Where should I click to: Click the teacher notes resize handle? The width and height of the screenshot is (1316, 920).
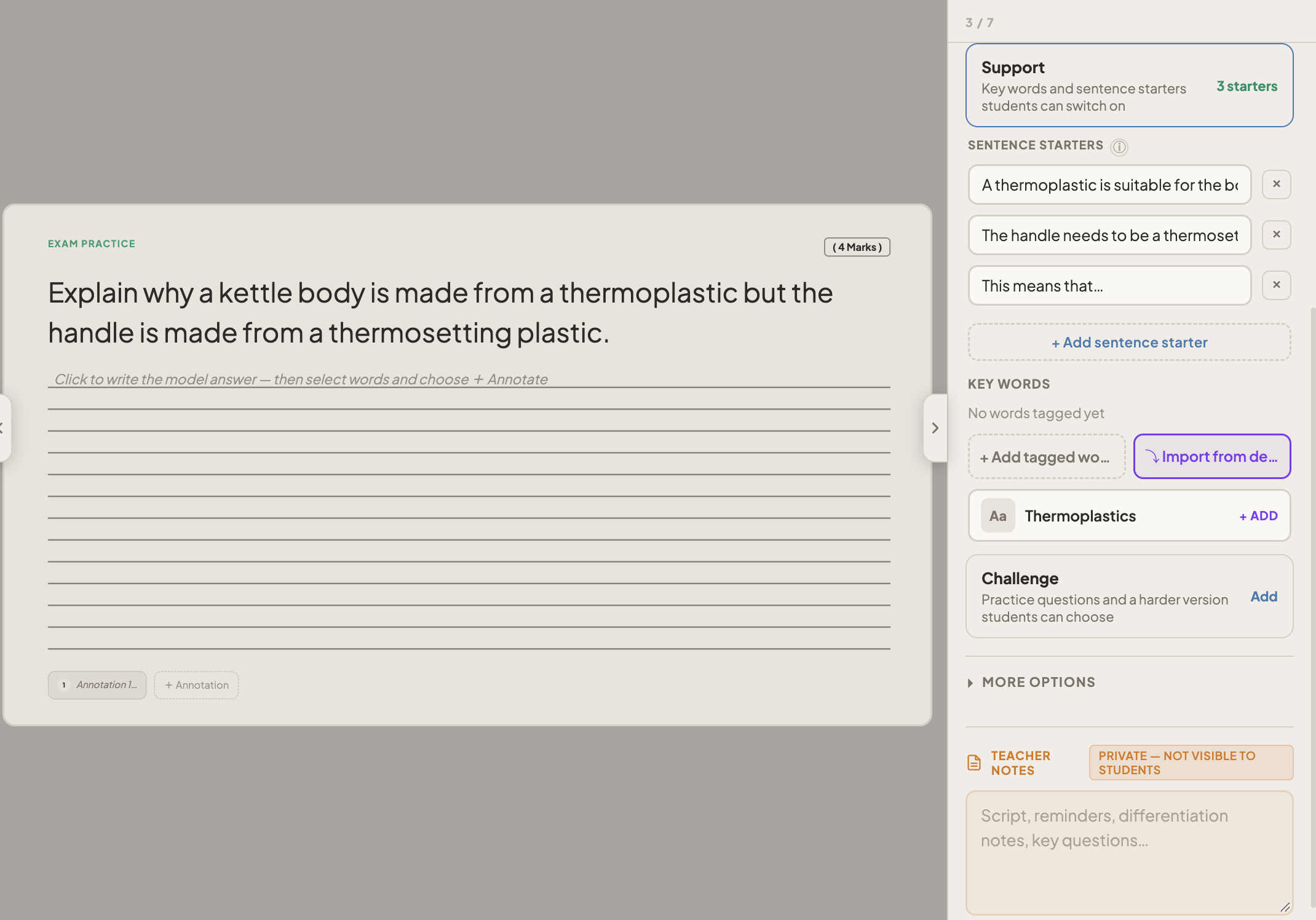tap(1285, 907)
